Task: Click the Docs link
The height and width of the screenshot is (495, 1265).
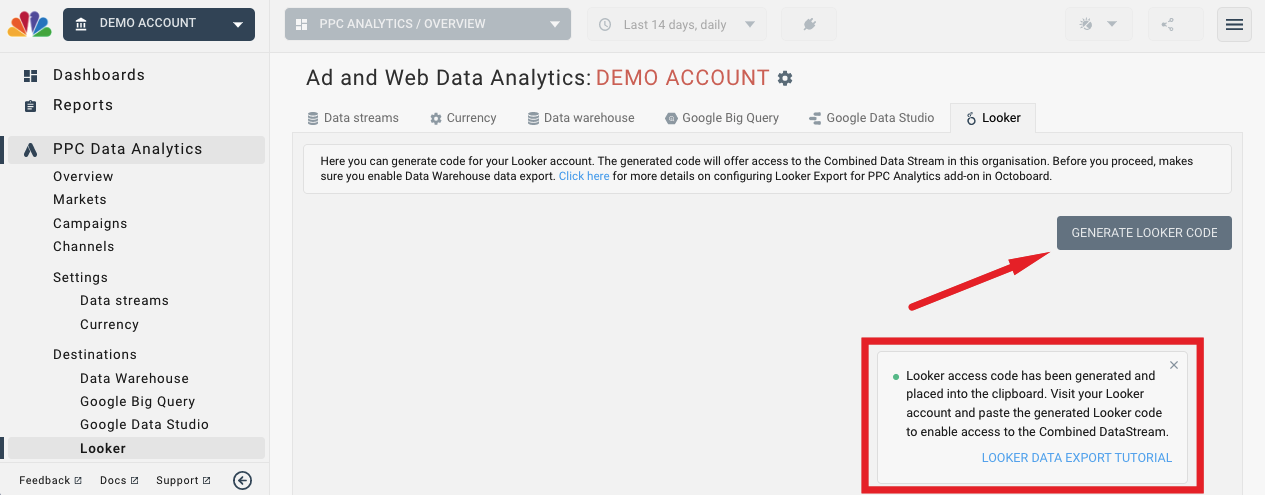Action: pos(119,480)
